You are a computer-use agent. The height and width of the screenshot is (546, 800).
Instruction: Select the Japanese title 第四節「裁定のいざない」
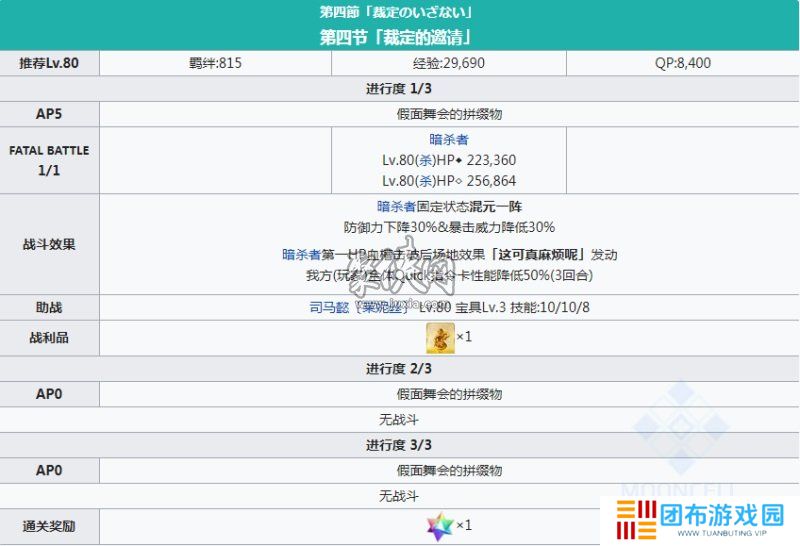coord(395,12)
